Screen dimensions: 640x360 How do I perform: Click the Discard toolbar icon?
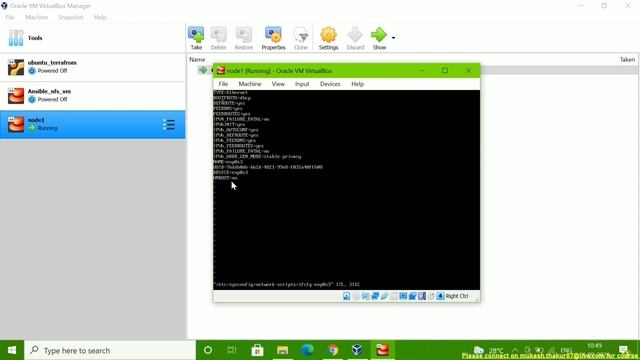click(355, 38)
